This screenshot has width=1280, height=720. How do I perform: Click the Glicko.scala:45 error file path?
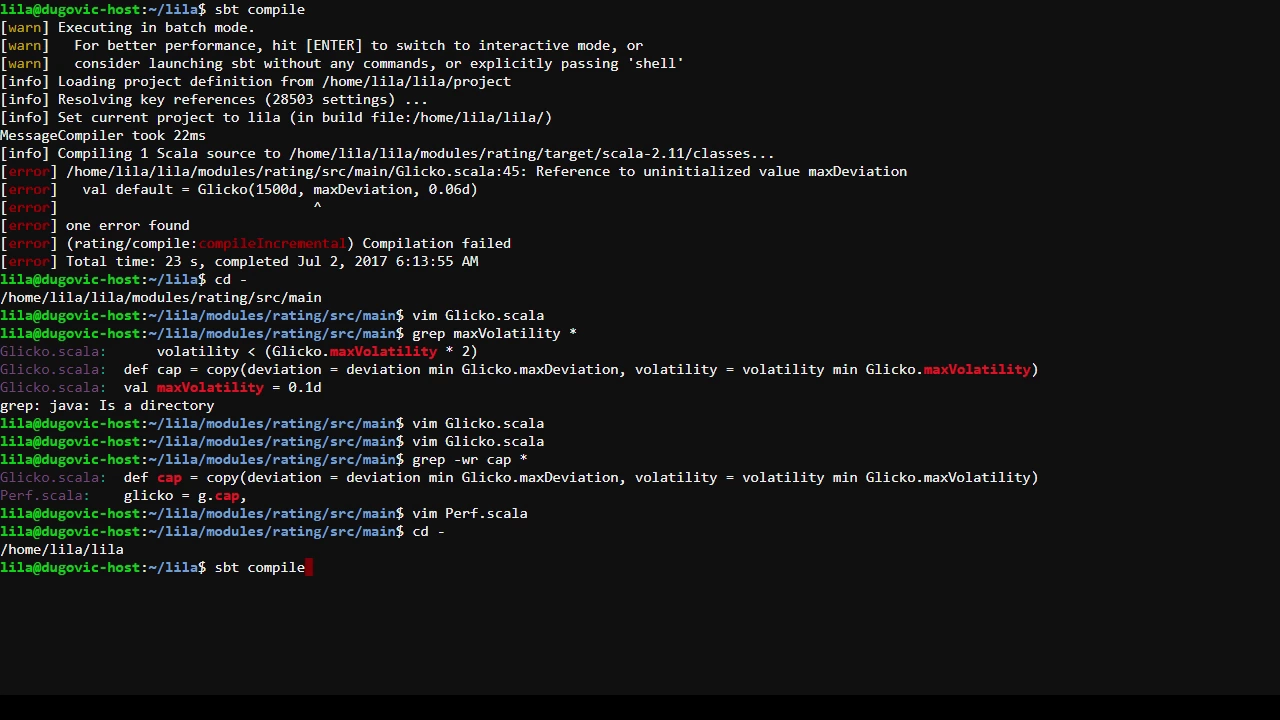coord(296,172)
